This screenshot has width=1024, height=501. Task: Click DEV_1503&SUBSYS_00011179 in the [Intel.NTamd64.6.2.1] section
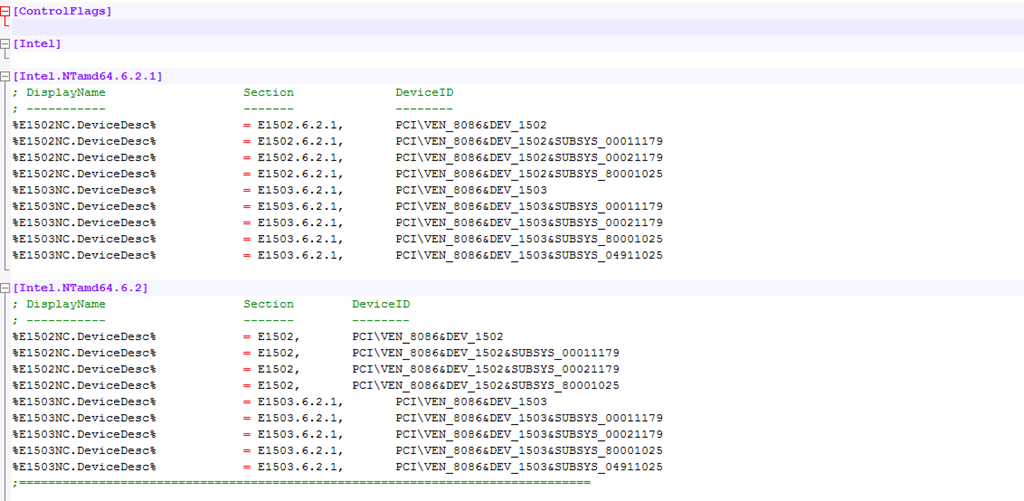(529, 207)
